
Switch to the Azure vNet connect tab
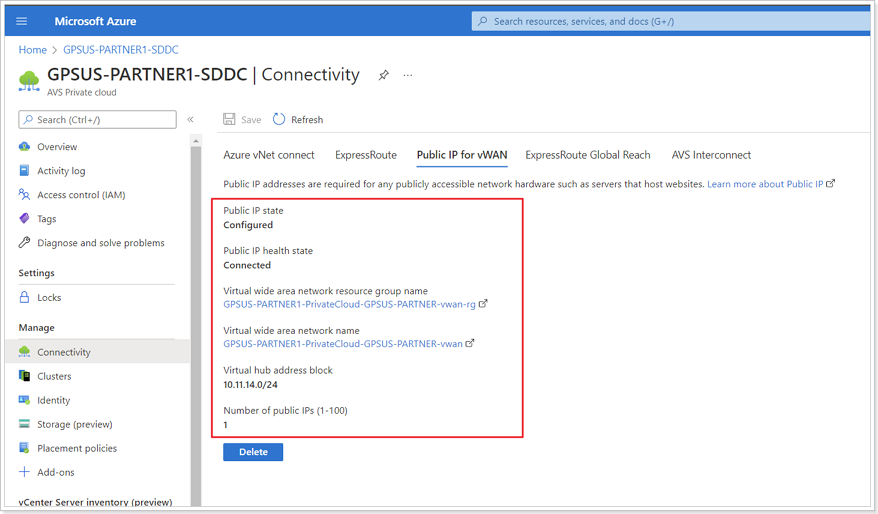click(x=269, y=155)
